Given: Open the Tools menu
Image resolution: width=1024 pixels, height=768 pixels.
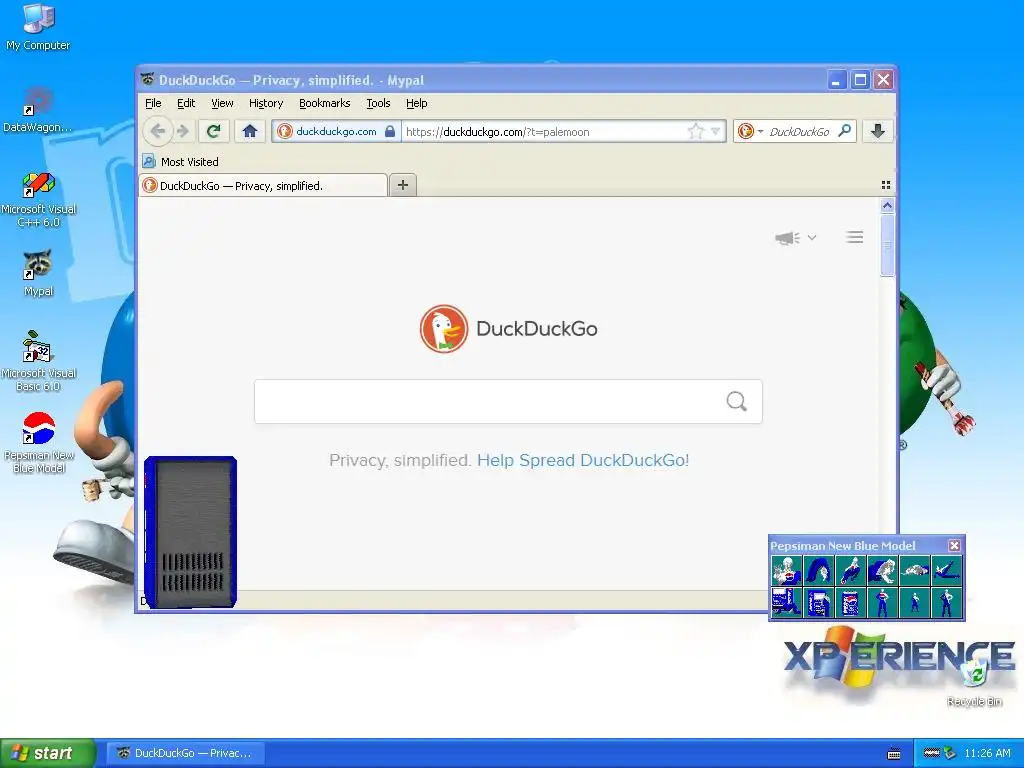Looking at the screenshot, I should 378,103.
